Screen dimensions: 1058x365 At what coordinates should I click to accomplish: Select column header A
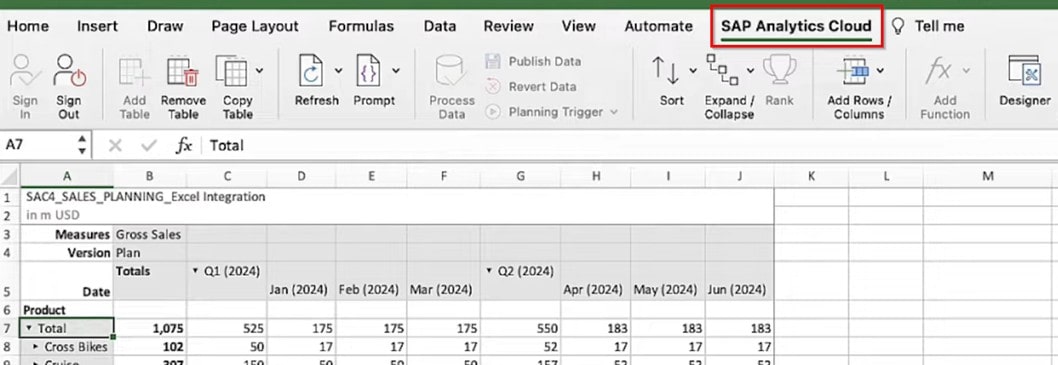[x=67, y=176]
